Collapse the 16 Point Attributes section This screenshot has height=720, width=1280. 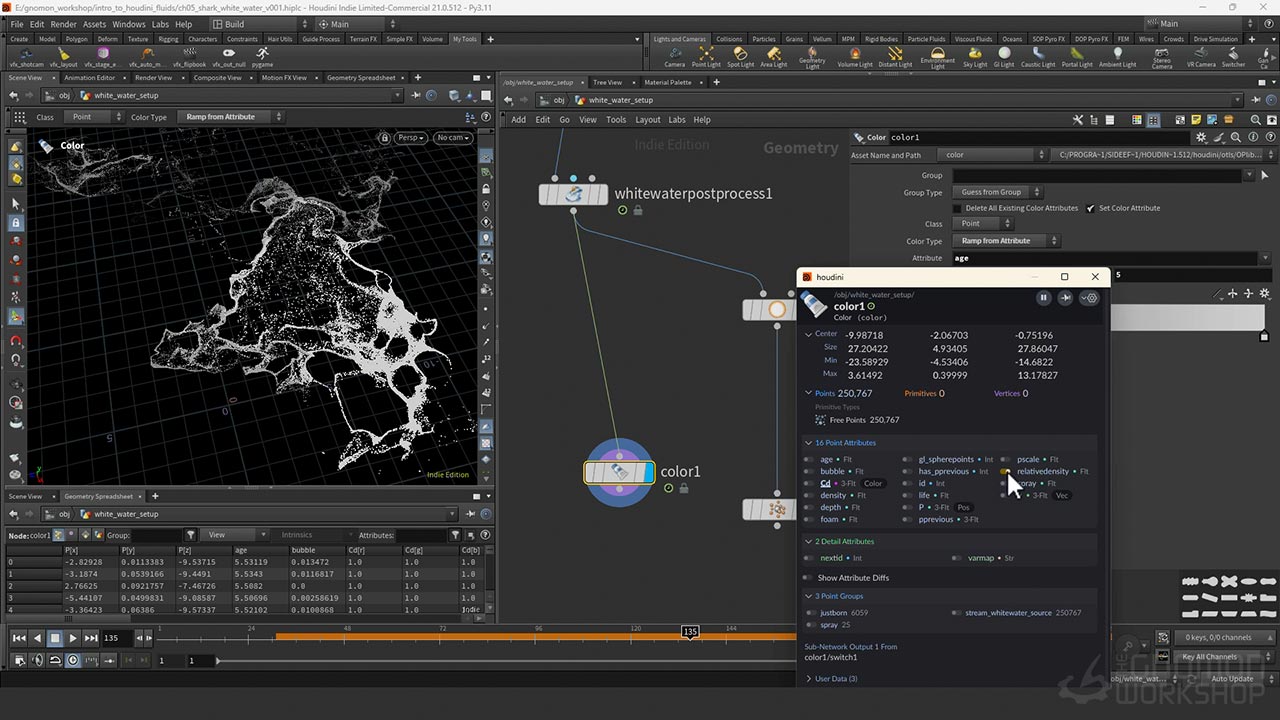point(808,443)
